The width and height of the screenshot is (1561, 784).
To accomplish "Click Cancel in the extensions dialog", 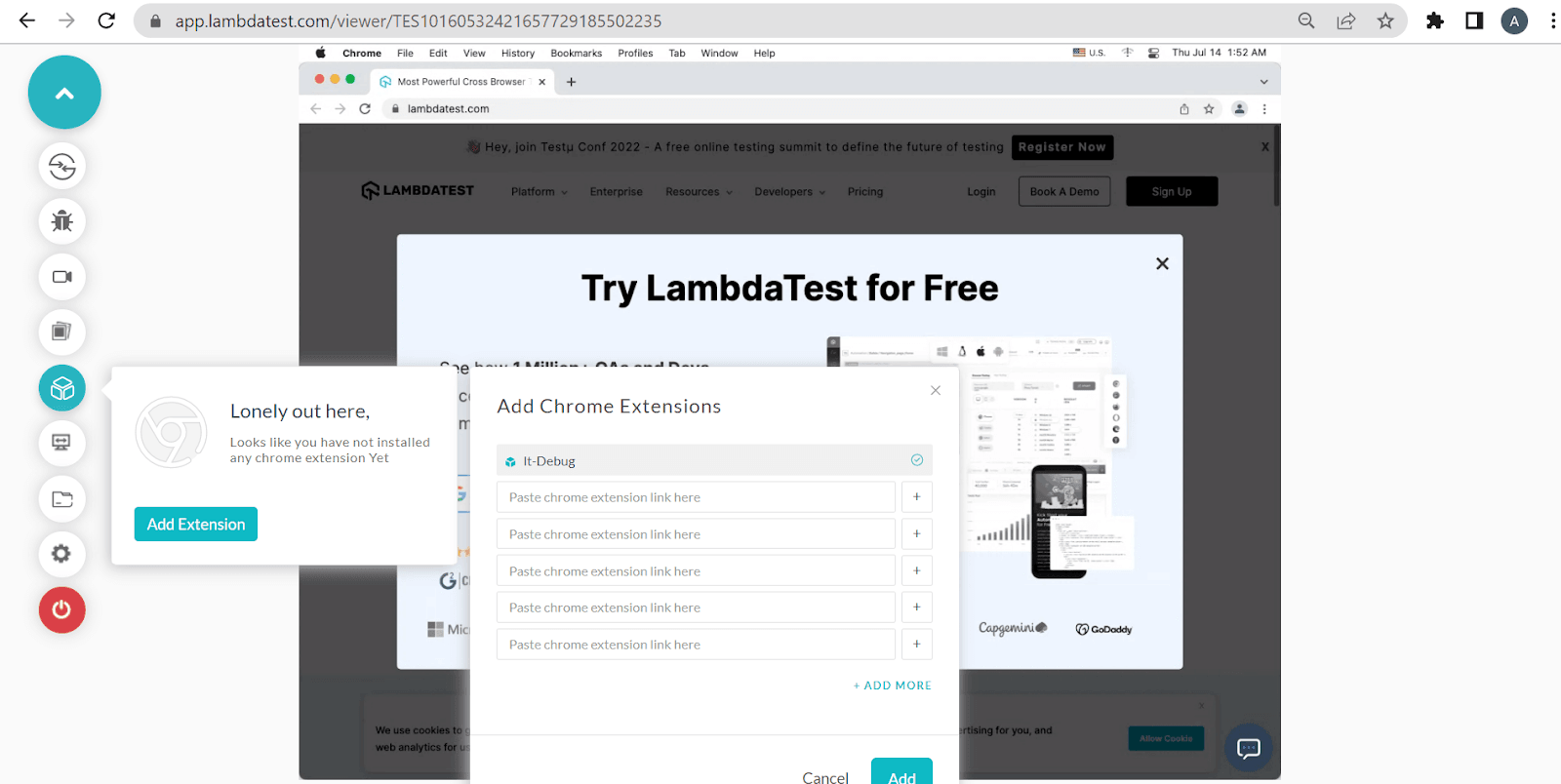I will pyautogui.click(x=825, y=777).
